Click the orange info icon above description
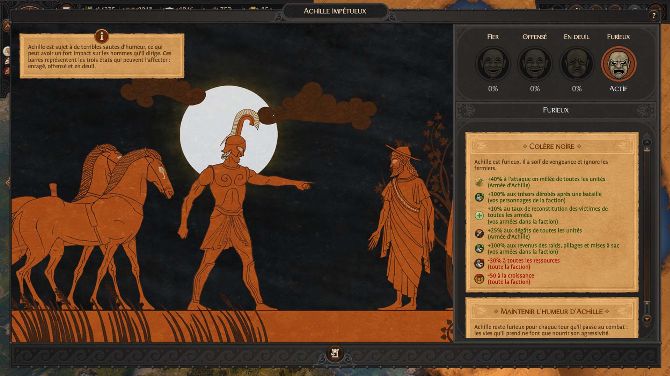670x376 pixels. tap(101, 35)
